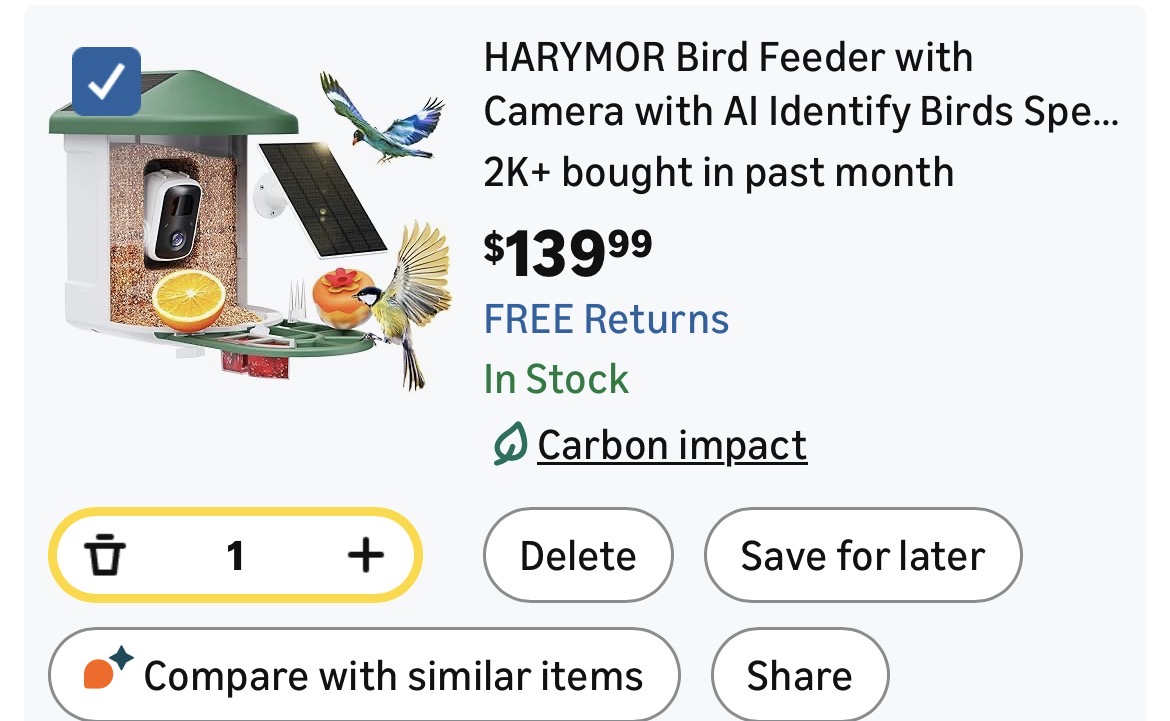The width and height of the screenshot is (1170, 721).
Task: Click the 2K+ bought in past month text
Action: click(x=718, y=172)
